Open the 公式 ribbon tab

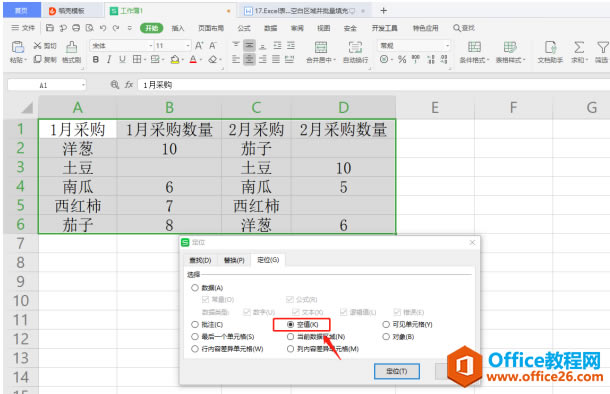pos(244,28)
